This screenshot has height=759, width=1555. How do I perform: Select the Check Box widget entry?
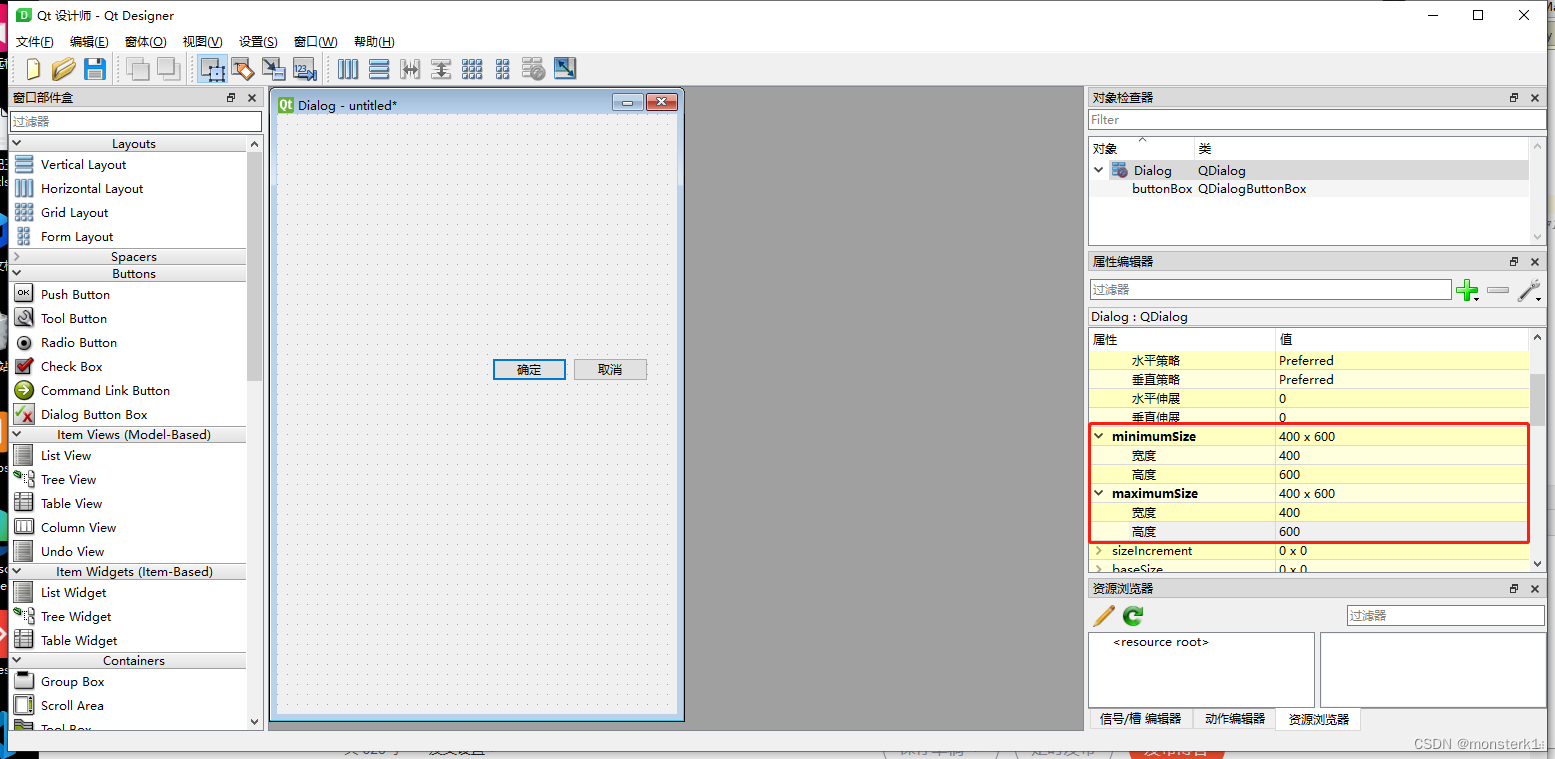click(x=71, y=366)
